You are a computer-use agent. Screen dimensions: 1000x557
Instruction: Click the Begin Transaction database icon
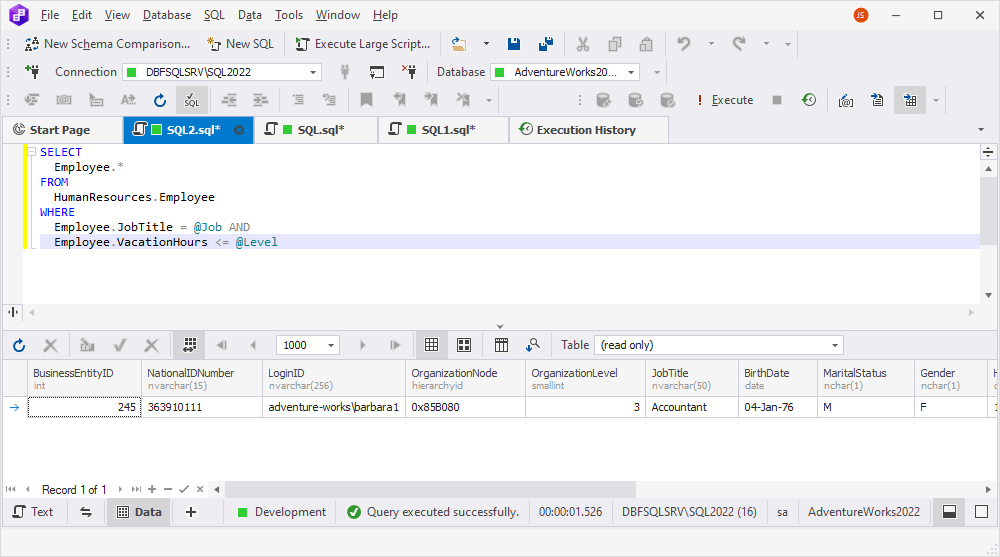coord(603,100)
